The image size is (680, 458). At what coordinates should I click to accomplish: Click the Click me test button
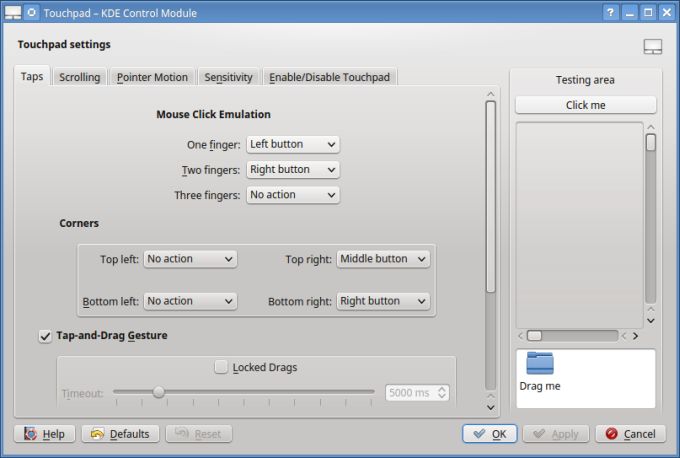pyautogui.click(x=585, y=105)
